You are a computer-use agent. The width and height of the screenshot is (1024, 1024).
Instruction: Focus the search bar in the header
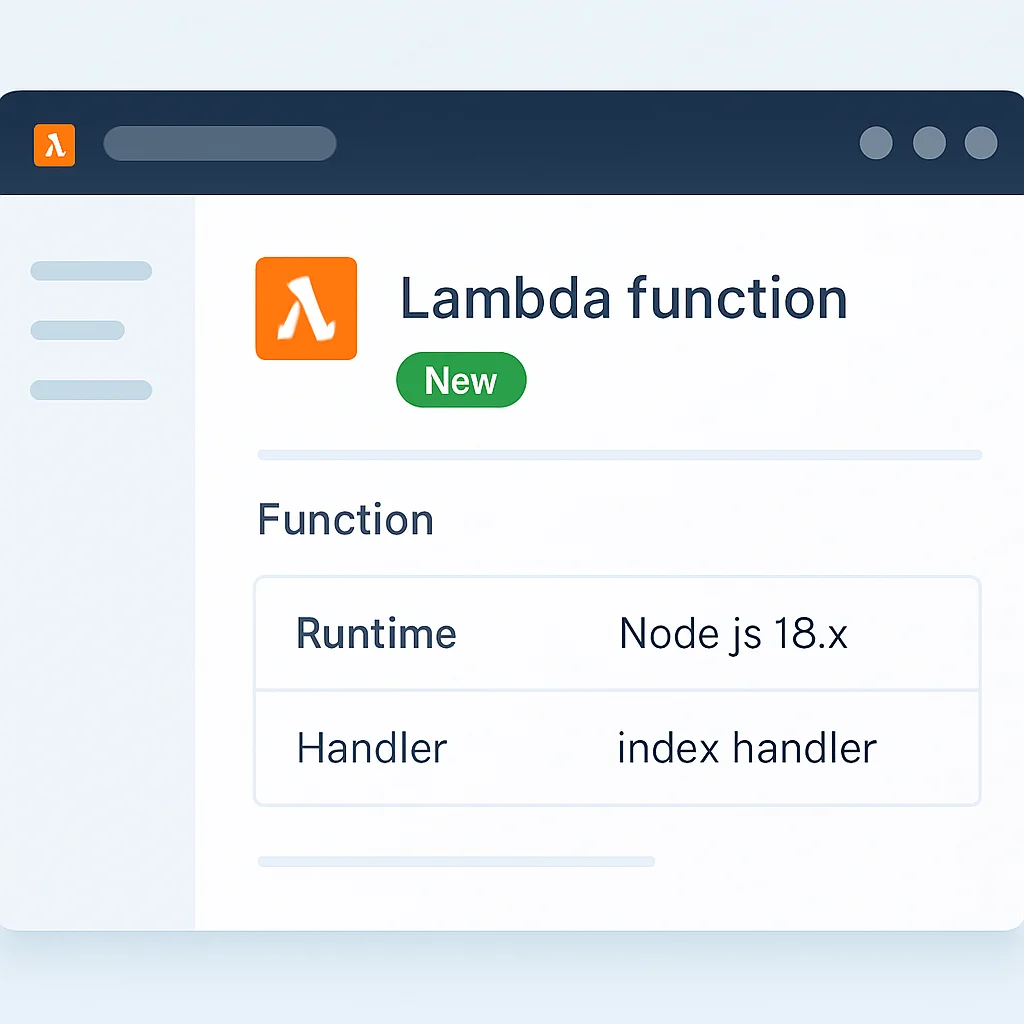[x=220, y=144]
